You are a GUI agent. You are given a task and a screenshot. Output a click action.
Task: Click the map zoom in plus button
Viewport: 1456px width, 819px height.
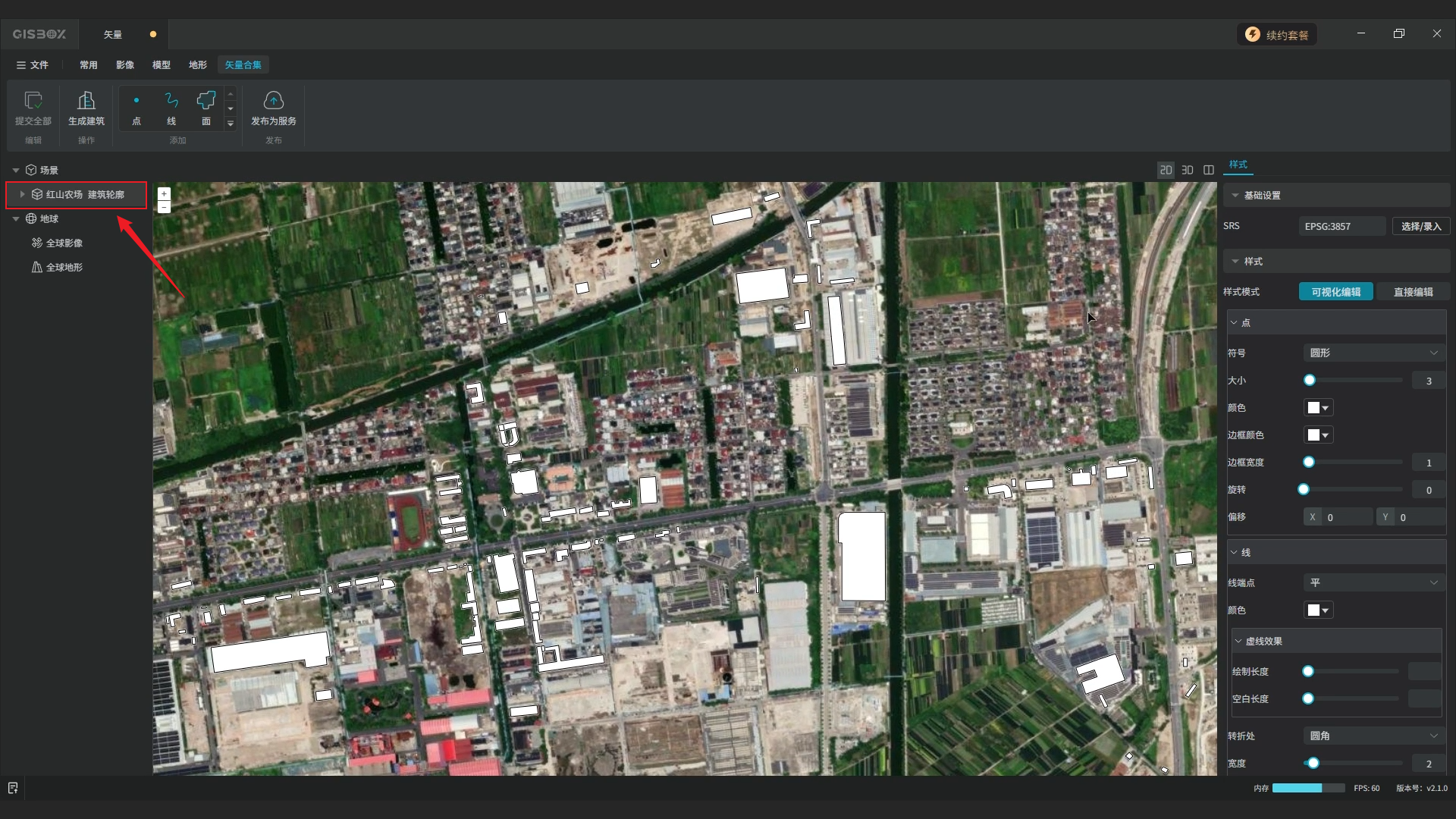pos(164,194)
